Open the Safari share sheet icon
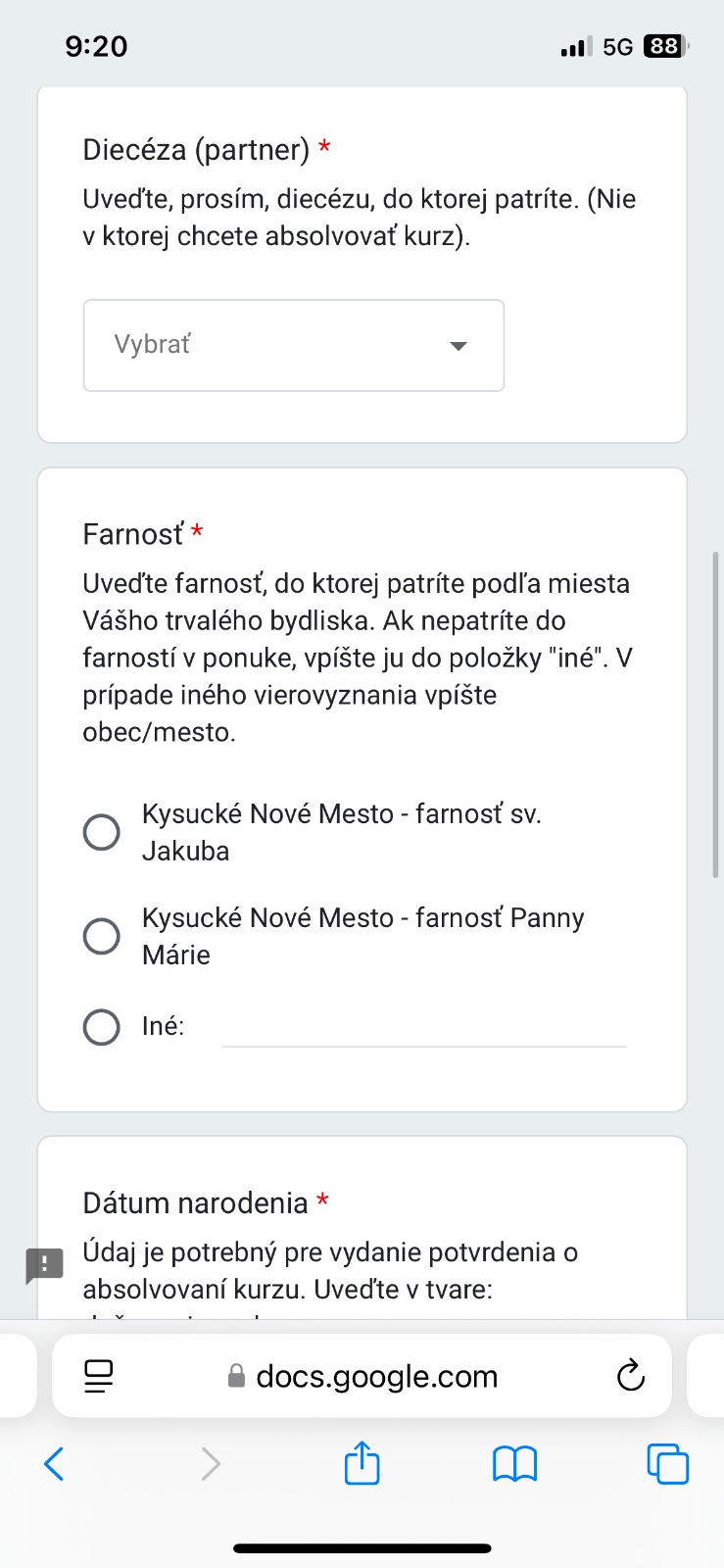Viewport: 724px width, 1568px height. coord(362,1463)
